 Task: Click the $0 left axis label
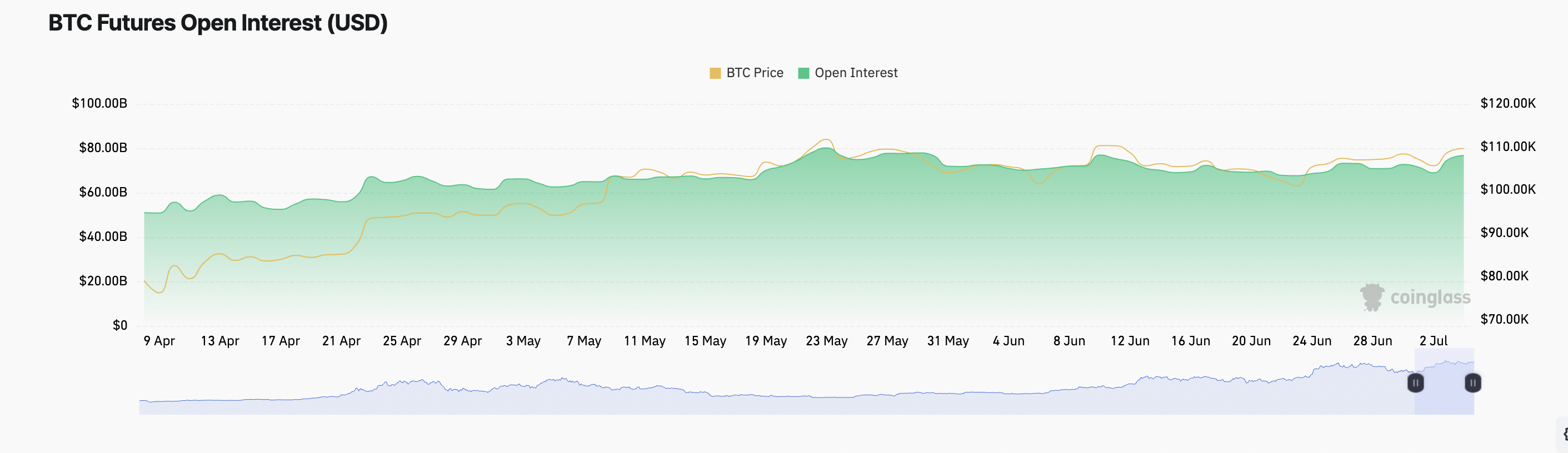120,325
